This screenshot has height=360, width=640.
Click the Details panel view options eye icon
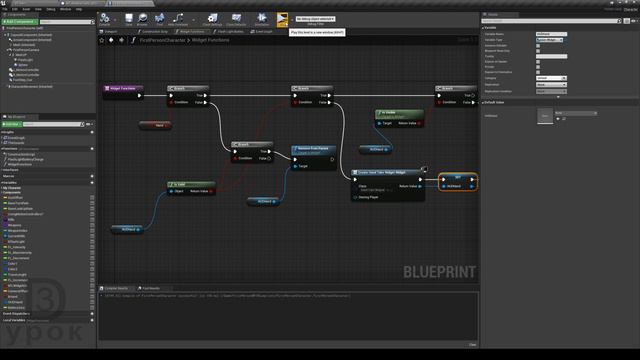[634, 21]
